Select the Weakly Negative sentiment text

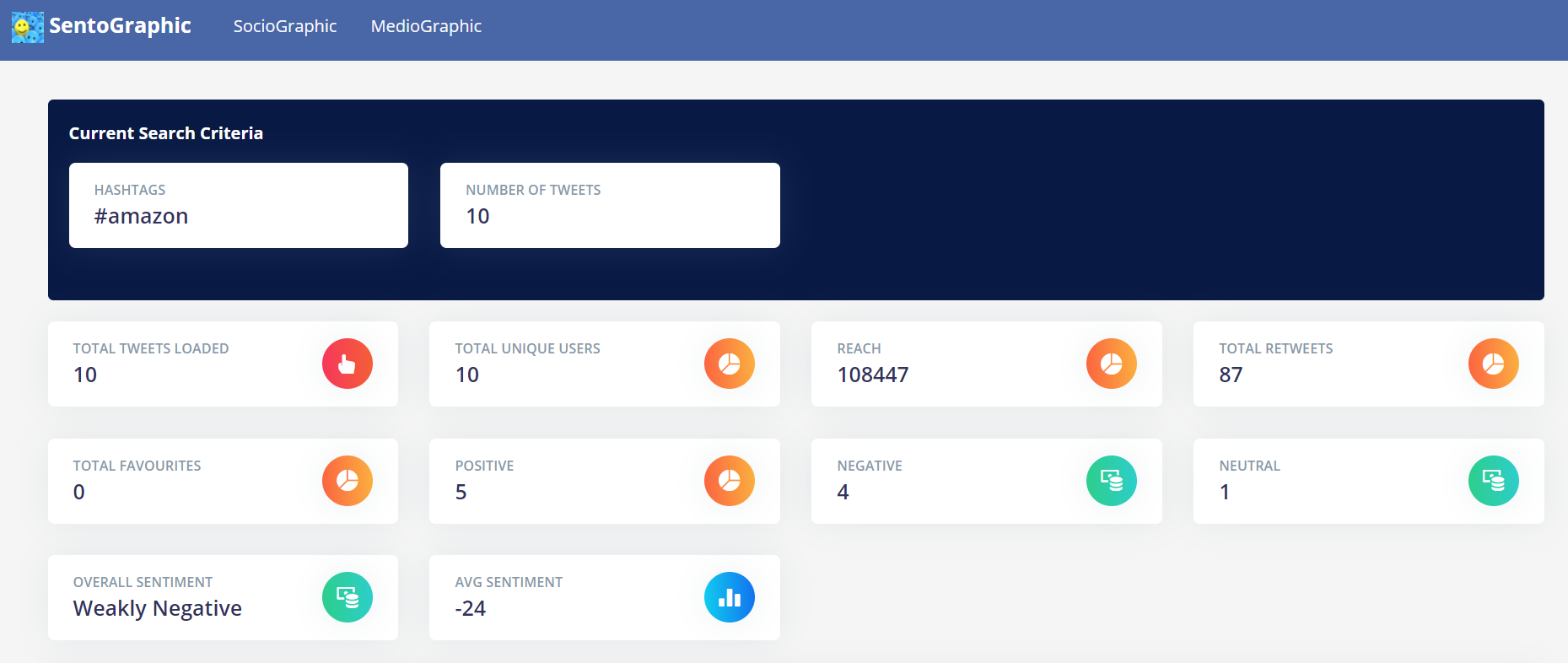point(158,609)
